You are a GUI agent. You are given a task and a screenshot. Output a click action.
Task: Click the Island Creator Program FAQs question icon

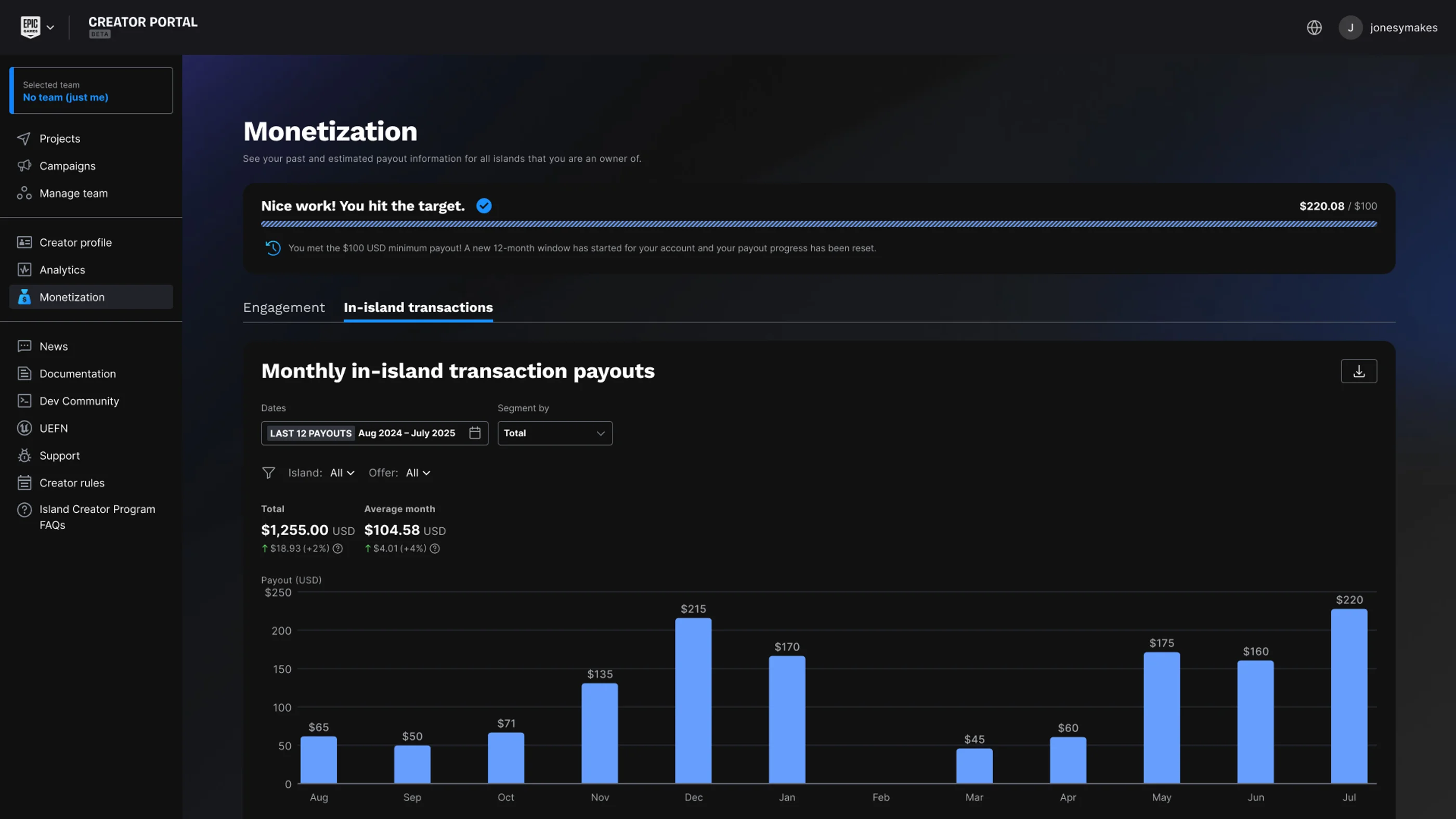24,510
